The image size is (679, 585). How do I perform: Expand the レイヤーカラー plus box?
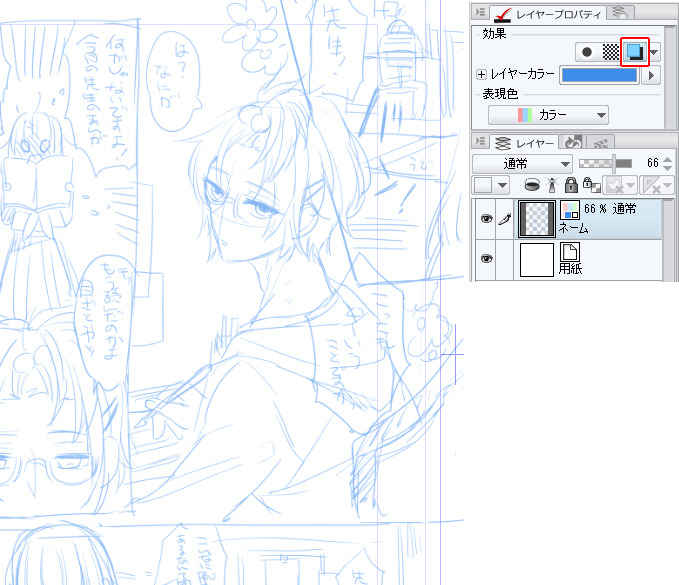coord(481,74)
